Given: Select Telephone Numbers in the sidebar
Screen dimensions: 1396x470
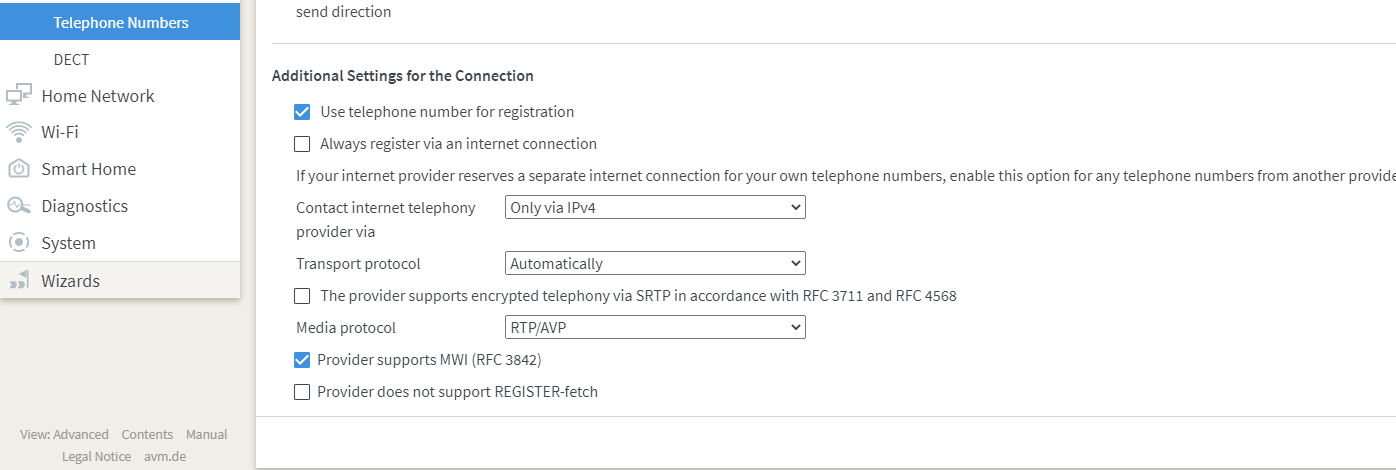Looking at the screenshot, I should [120, 22].
